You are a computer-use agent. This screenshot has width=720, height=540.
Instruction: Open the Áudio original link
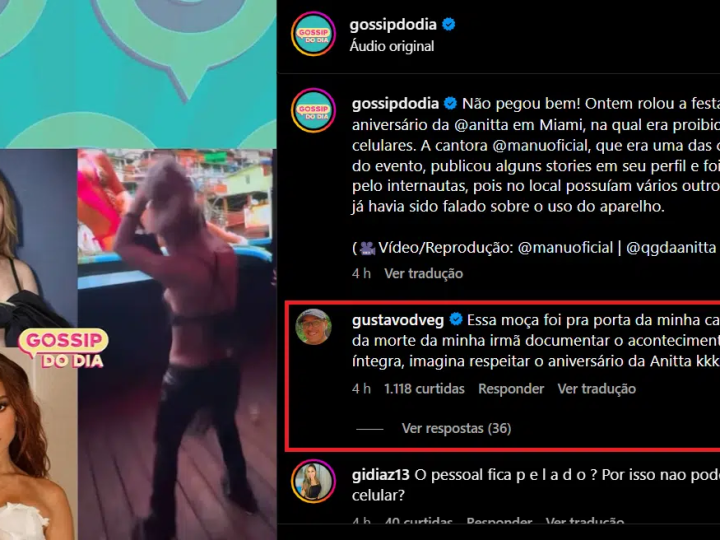[x=392, y=46]
